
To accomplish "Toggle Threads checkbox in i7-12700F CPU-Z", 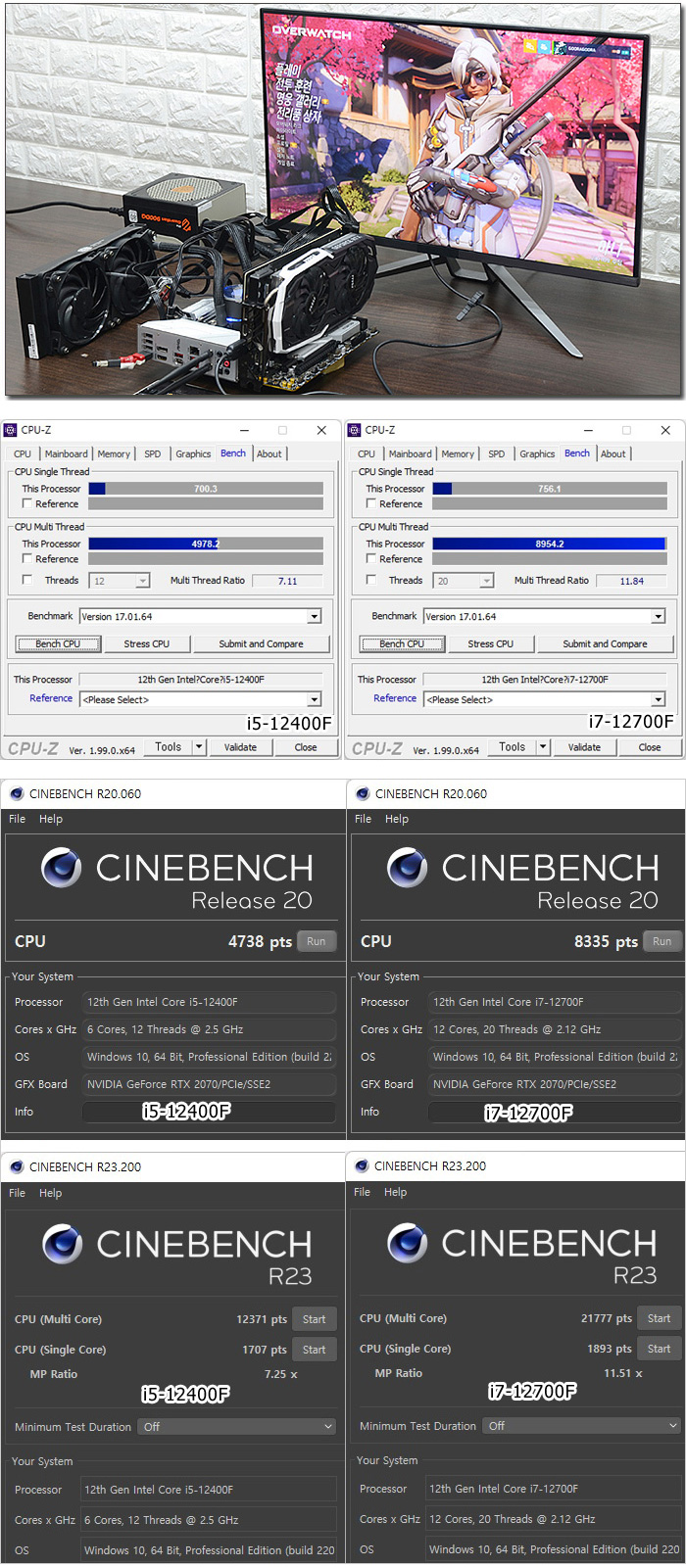I will (x=371, y=580).
